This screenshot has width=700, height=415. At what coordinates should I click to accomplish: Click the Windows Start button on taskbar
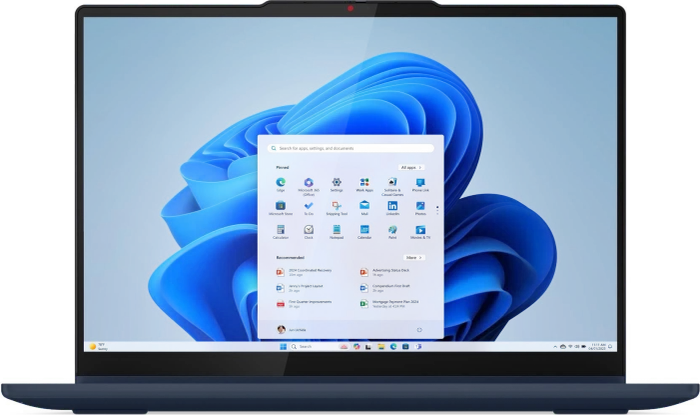pyautogui.click(x=283, y=346)
